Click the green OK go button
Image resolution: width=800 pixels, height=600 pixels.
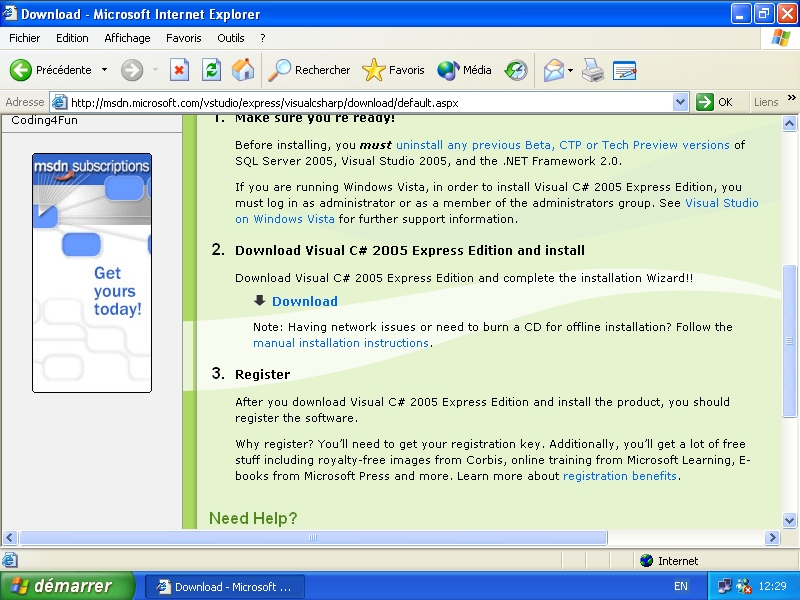[714, 102]
